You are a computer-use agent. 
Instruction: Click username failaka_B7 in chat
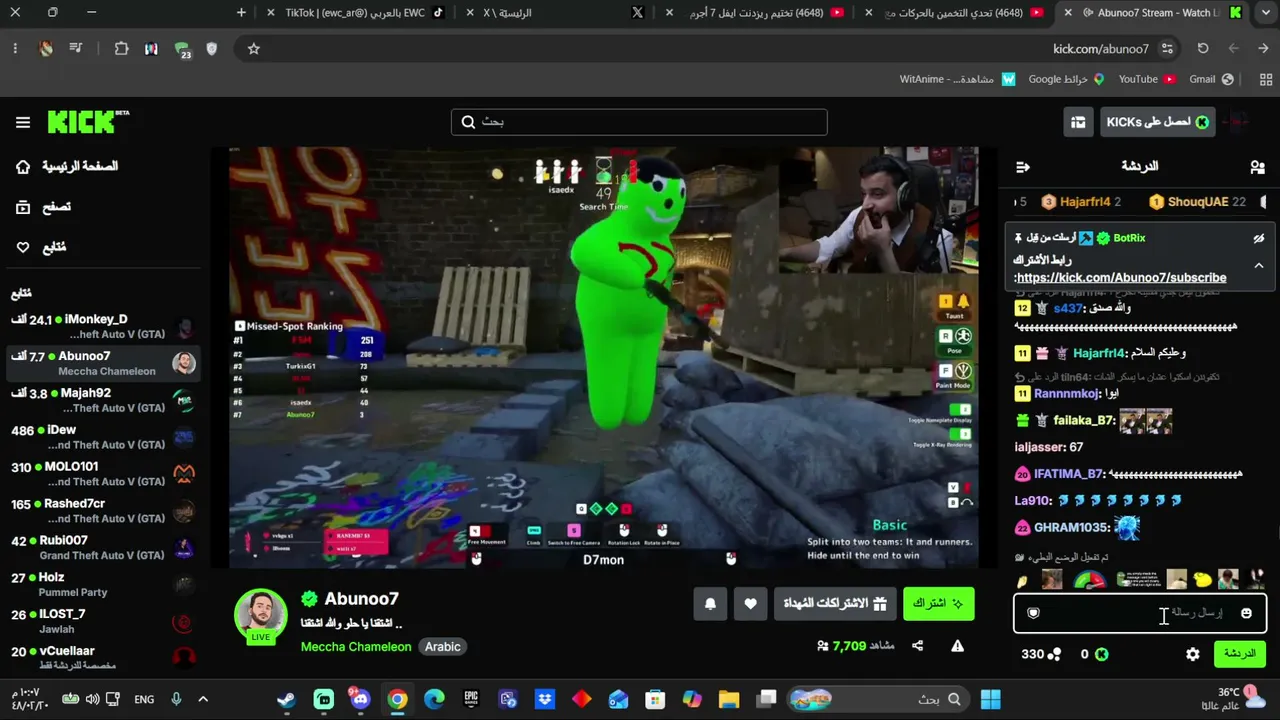pos(1084,420)
